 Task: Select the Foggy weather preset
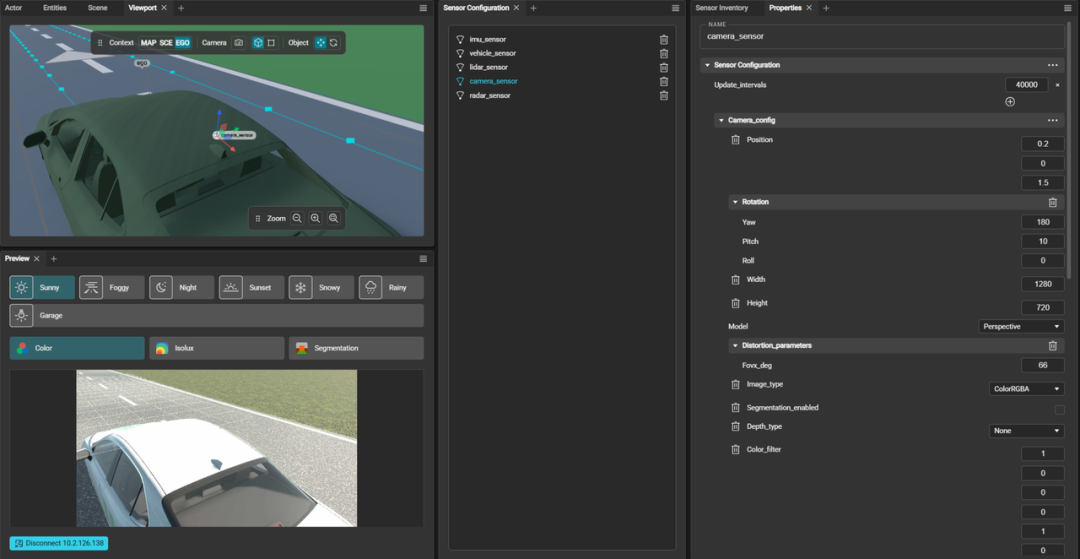[x=112, y=288]
